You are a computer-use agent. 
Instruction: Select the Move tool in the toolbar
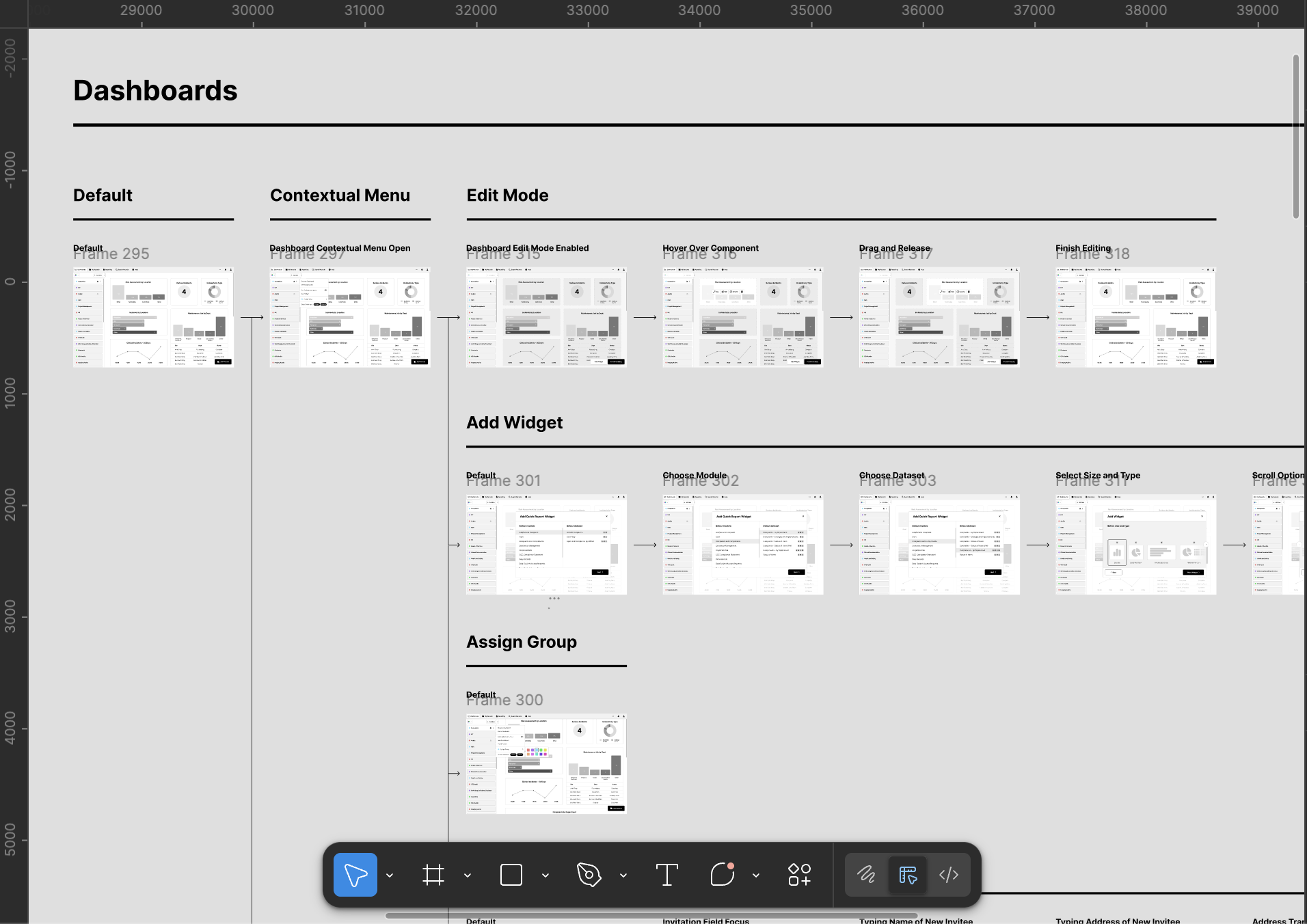coord(355,875)
